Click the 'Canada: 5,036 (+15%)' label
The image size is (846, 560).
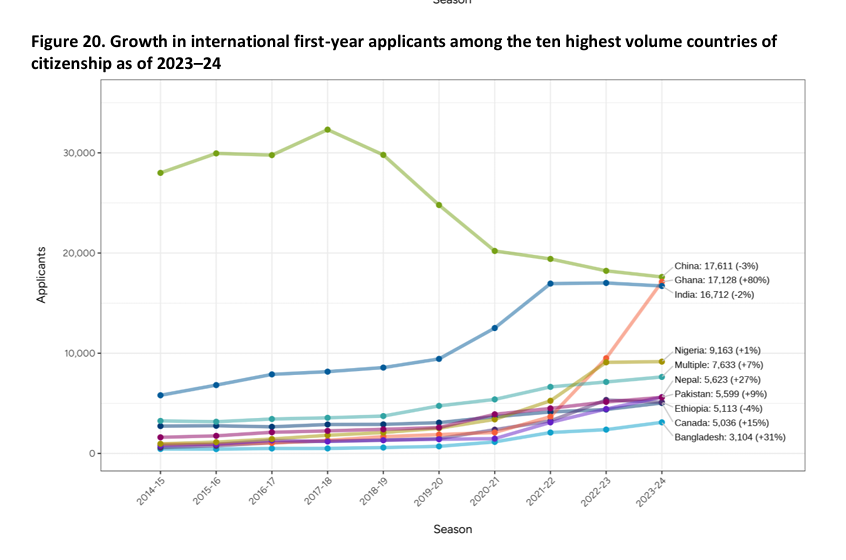pyautogui.click(x=721, y=423)
